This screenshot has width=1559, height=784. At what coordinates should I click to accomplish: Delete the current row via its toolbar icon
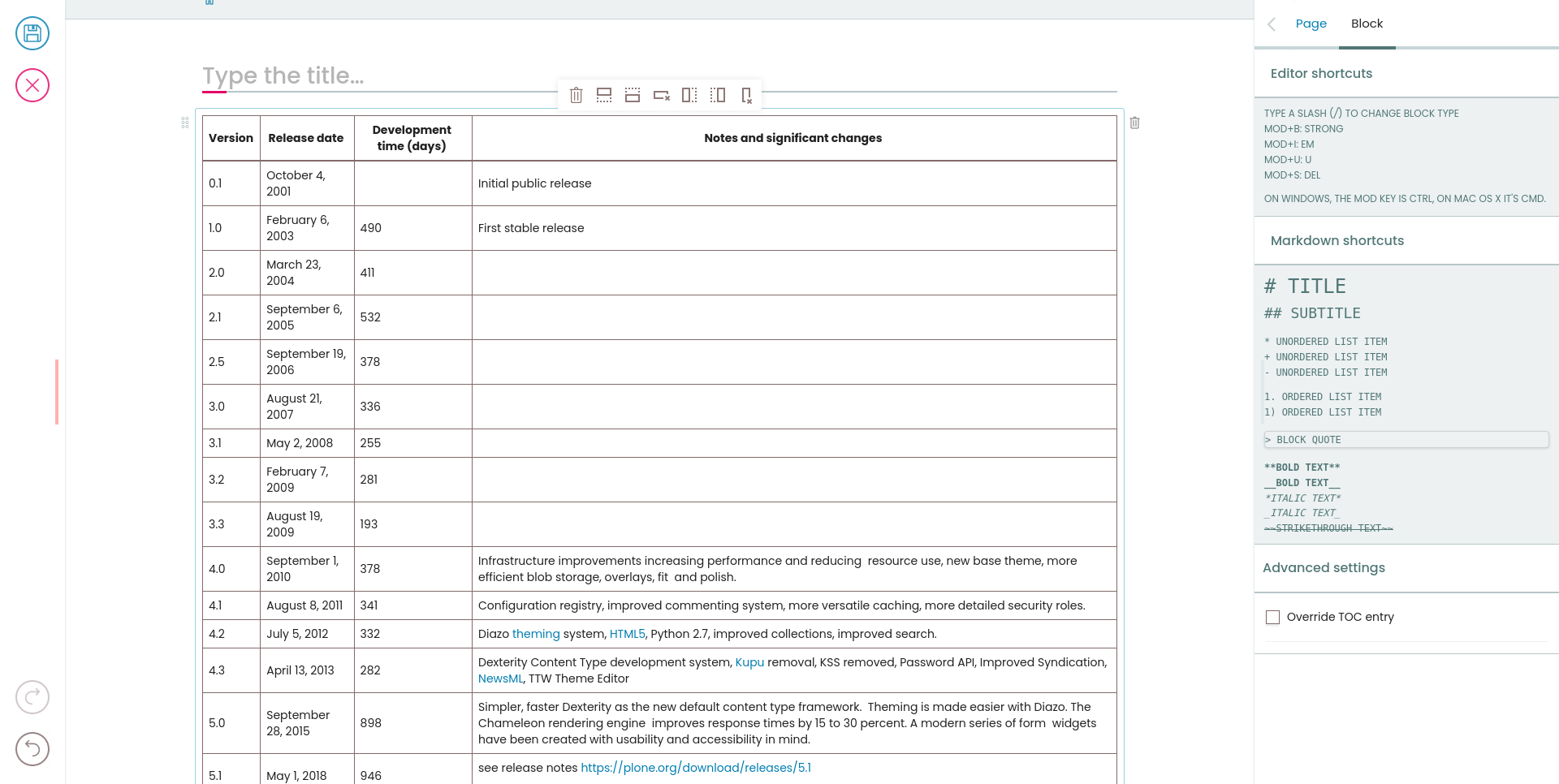(661, 95)
